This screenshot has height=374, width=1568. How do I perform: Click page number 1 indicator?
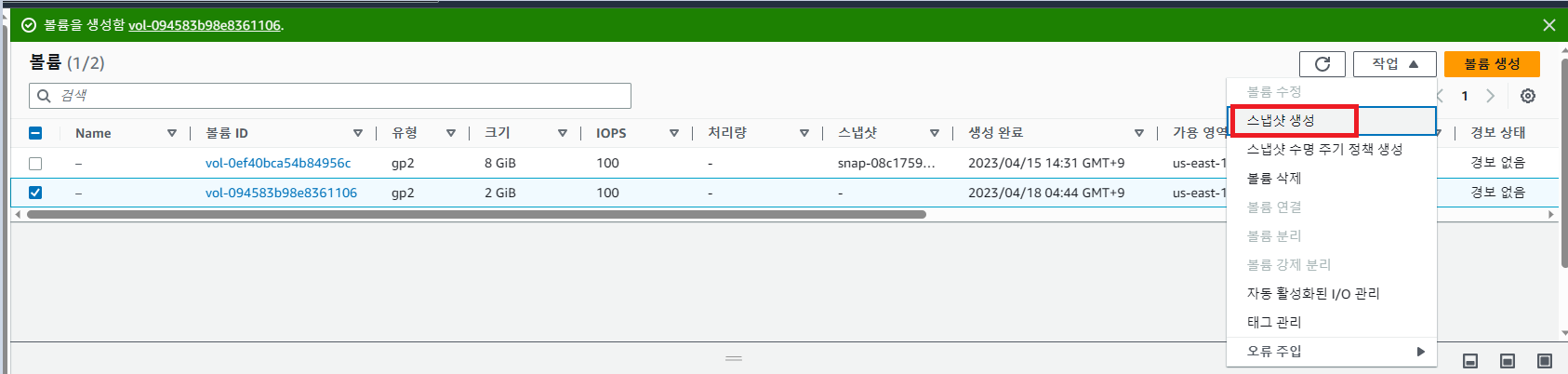point(1465,96)
